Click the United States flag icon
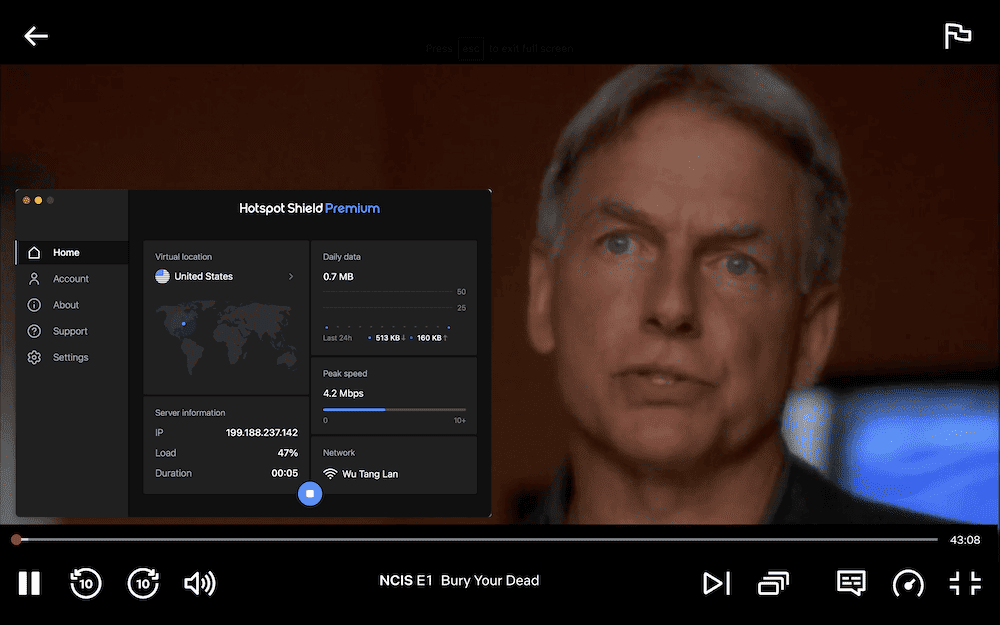Image resolution: width=1000 pixels, height=625 pixels. click(x=163, y=276)
